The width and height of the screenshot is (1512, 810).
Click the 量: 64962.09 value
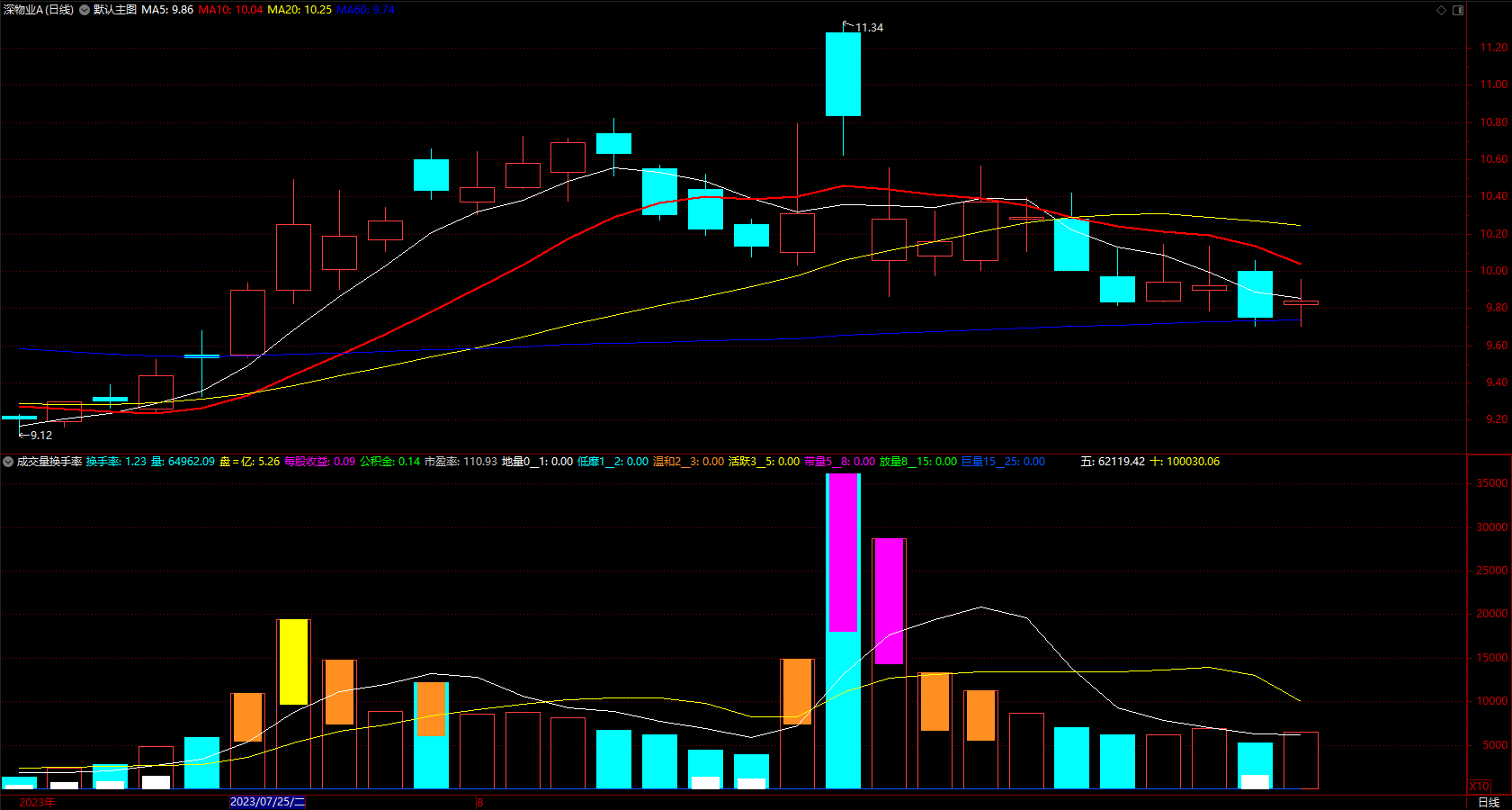183,462
